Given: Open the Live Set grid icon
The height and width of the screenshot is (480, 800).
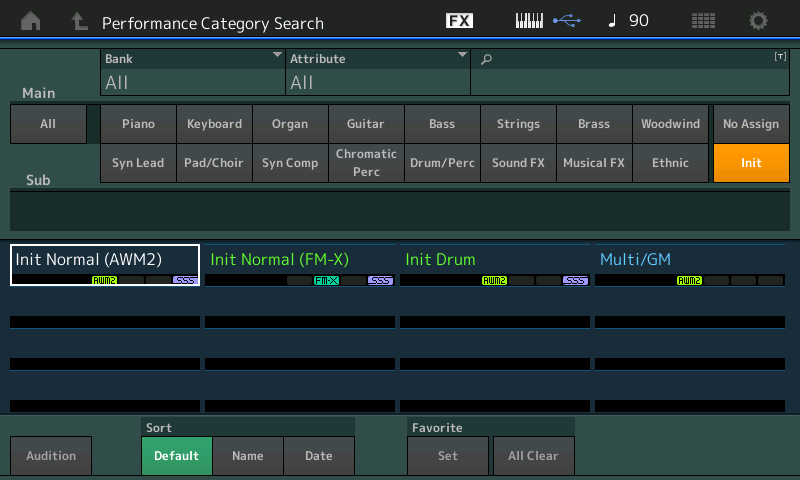Looking at the screenshot, I should [703, 21].
